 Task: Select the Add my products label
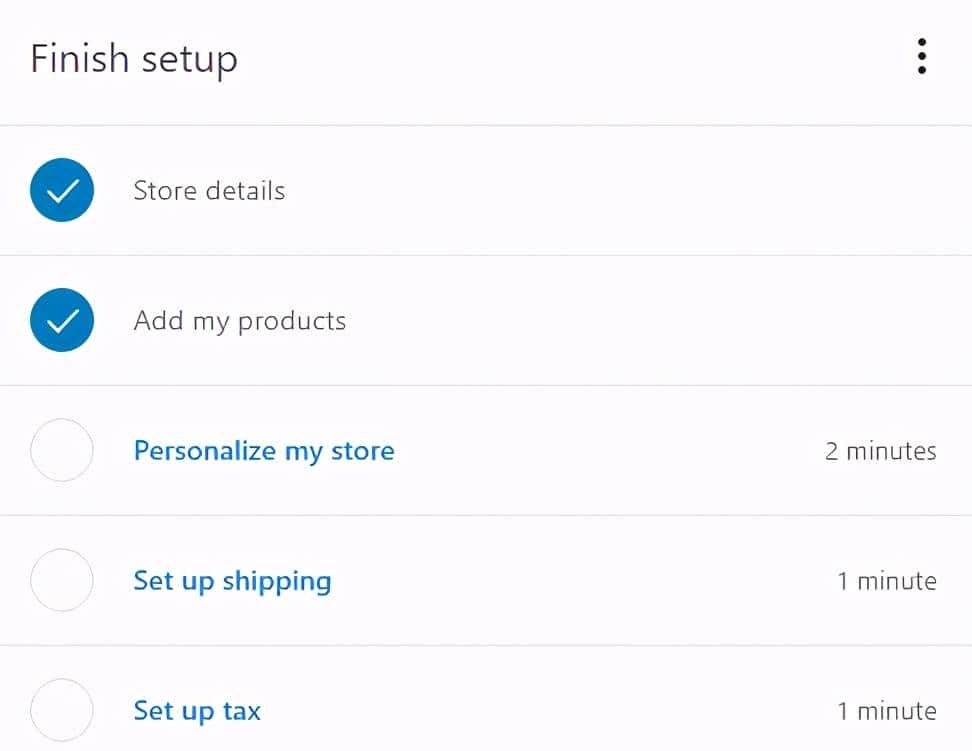tap(240, 321)
